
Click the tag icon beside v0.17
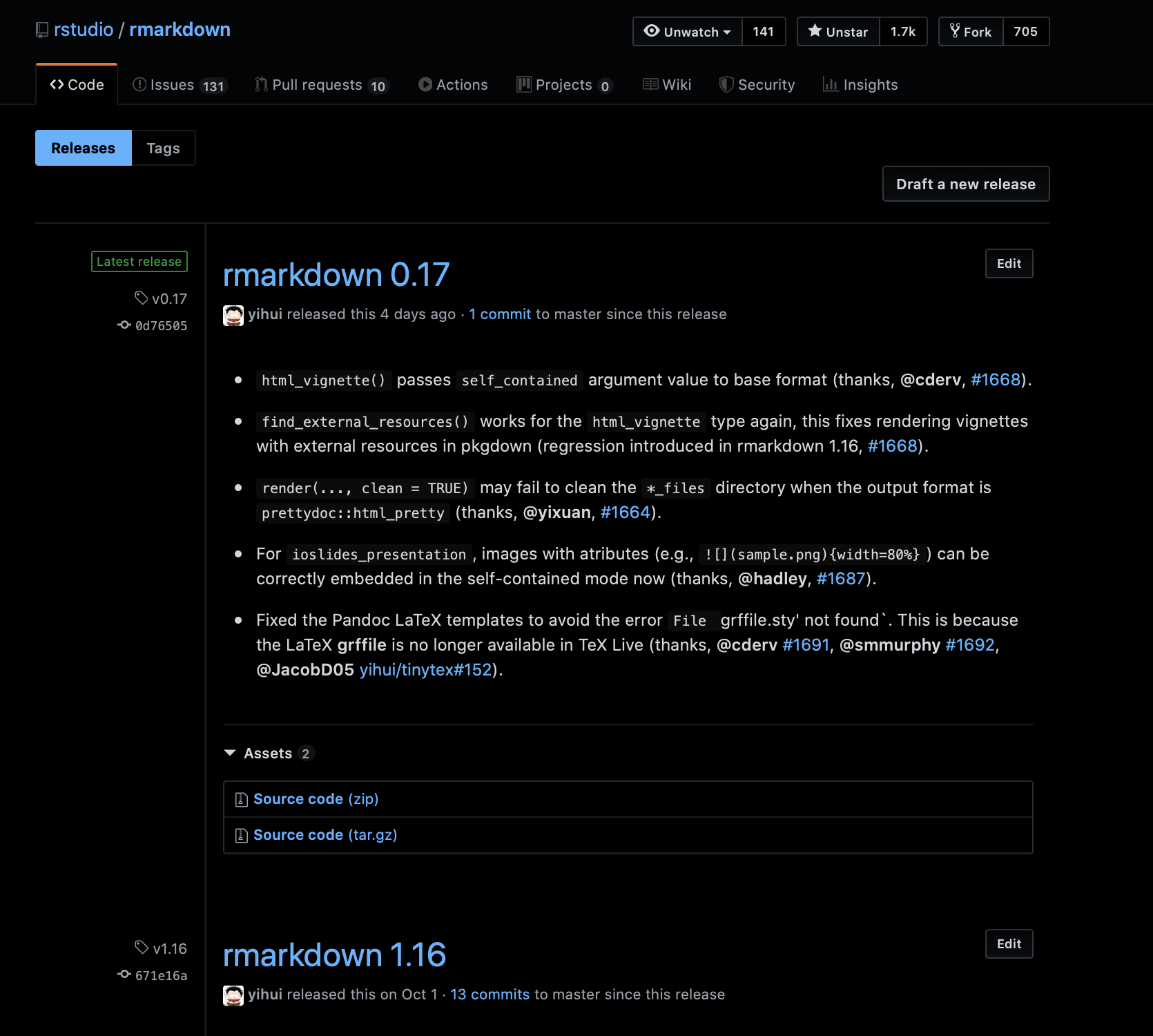tap(140, 298)
